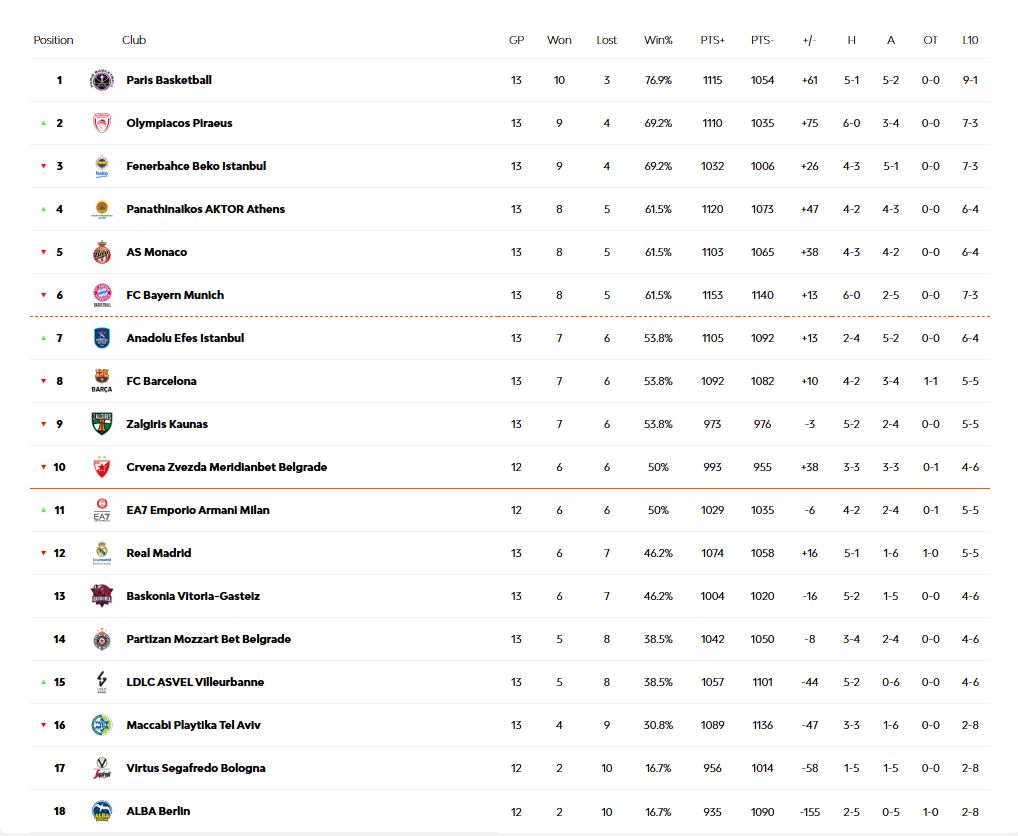The image size is (1018, 836).
Task: Sort table by the PTS+ column header
Action: pyautogui.click(x=712, y=40)
